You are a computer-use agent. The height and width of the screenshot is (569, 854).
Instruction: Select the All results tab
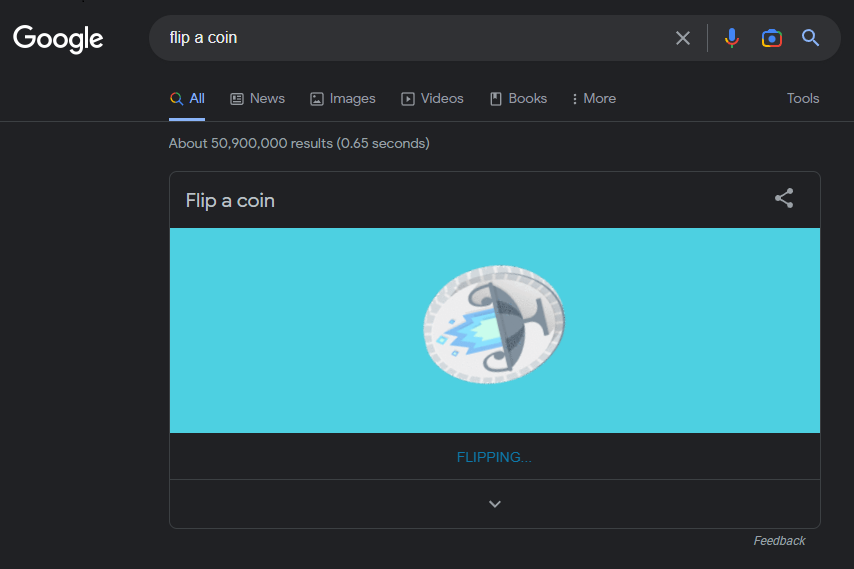(x=187, y=99)
